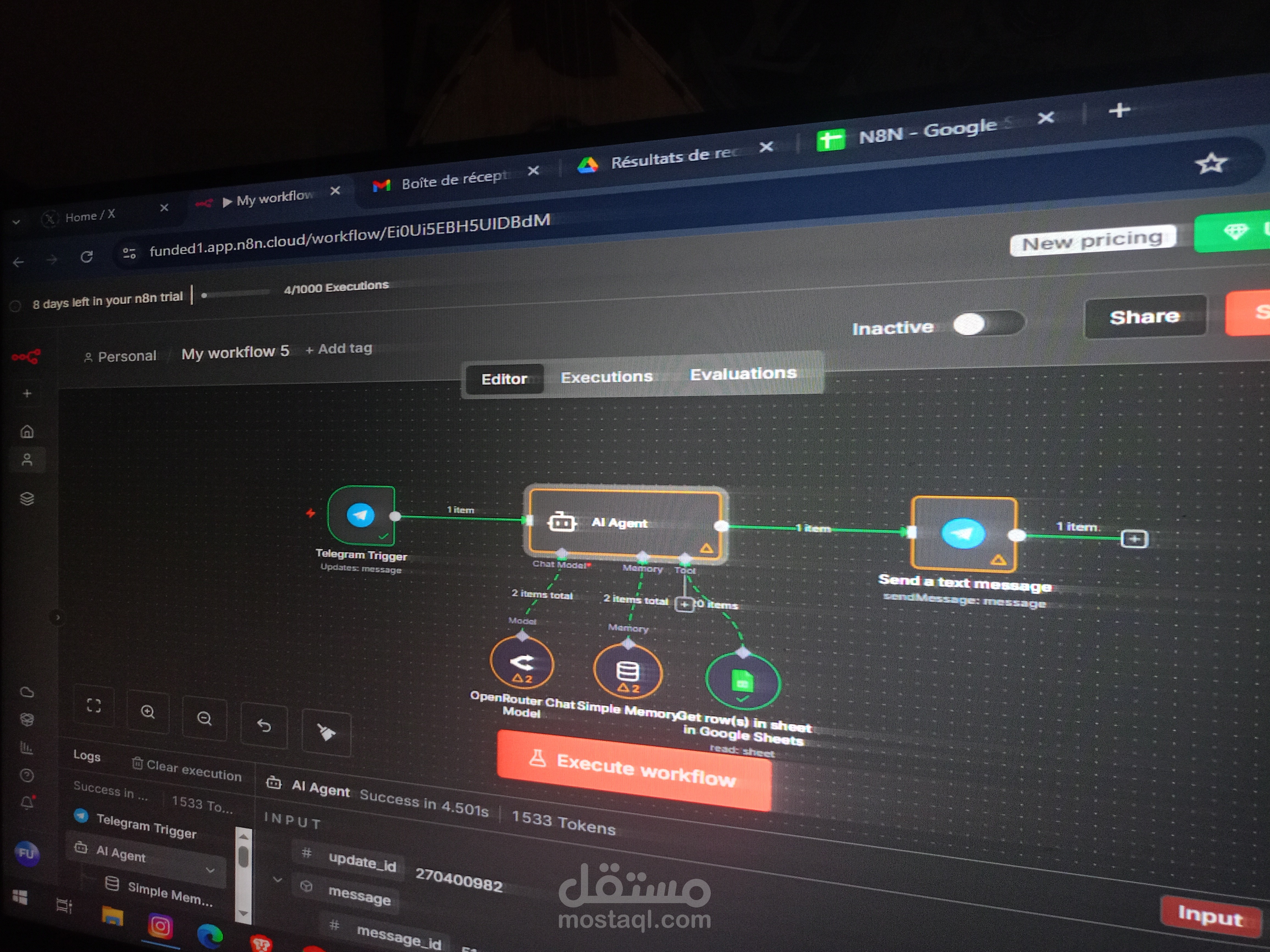1270x952 pixels.
Task: Bookmark this page with the star icon
Action: (x=1211, y=164)
